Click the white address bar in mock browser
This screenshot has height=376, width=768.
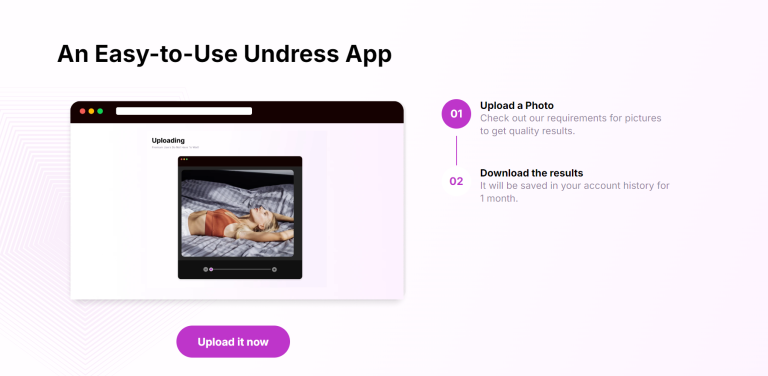point(184,111)
